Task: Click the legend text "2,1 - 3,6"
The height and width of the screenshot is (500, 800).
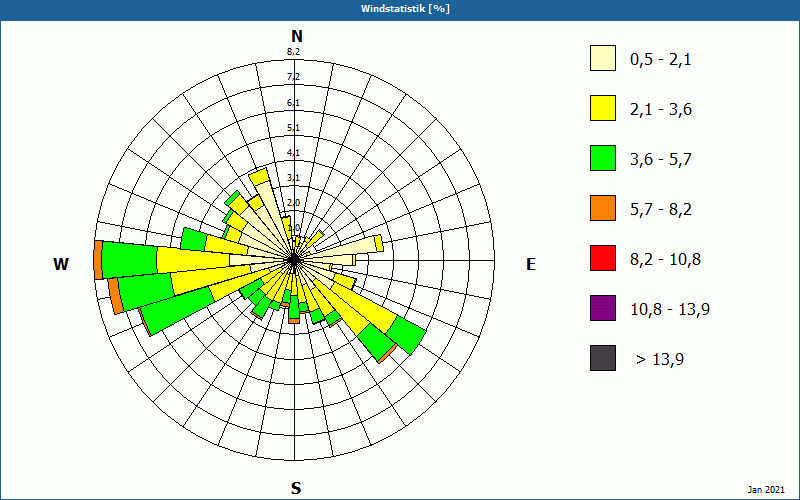Action: [661, 110]
